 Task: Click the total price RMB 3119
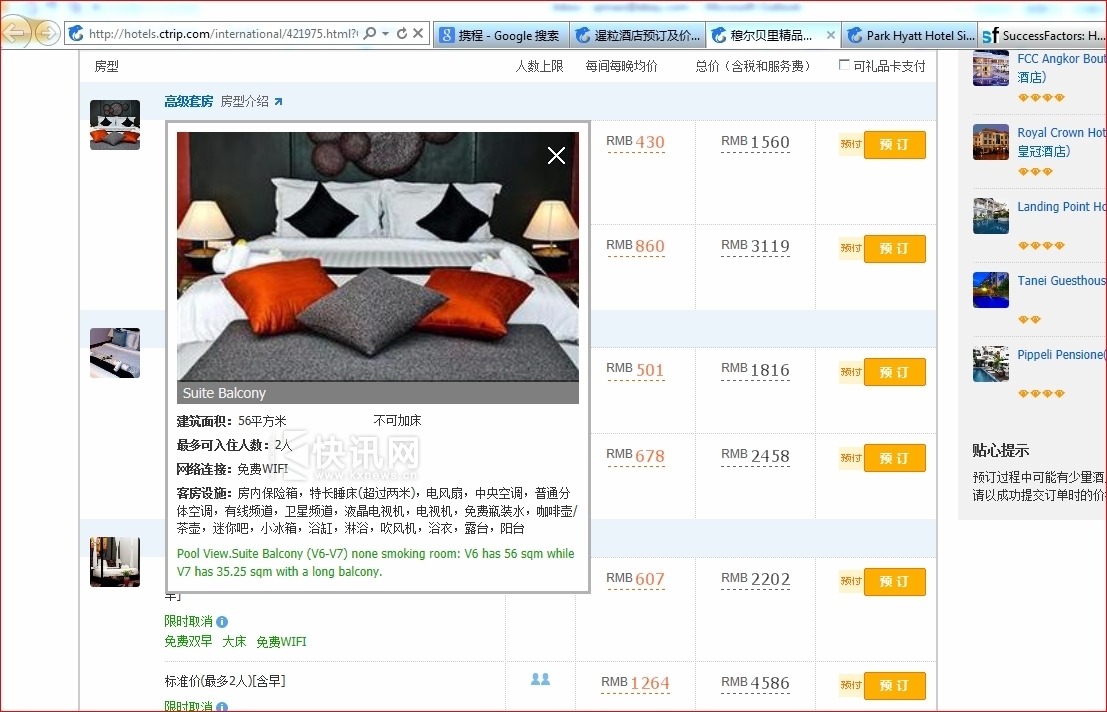pyautogui.click(x=755, y=246)
